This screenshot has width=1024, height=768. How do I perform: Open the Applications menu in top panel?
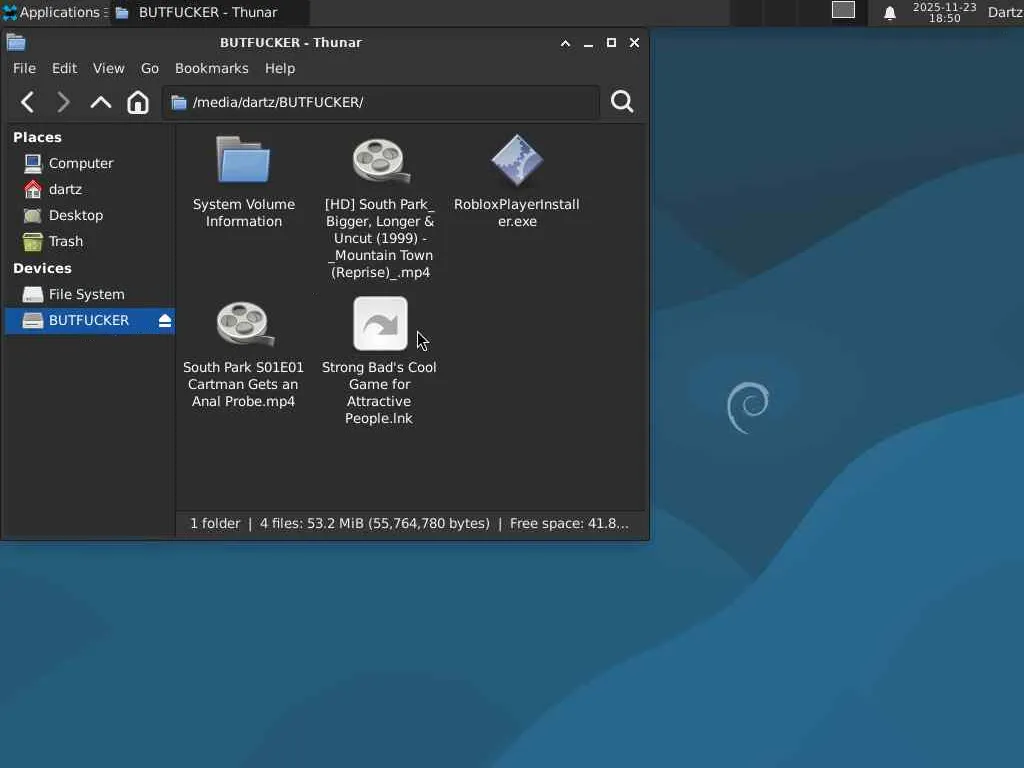54,12
